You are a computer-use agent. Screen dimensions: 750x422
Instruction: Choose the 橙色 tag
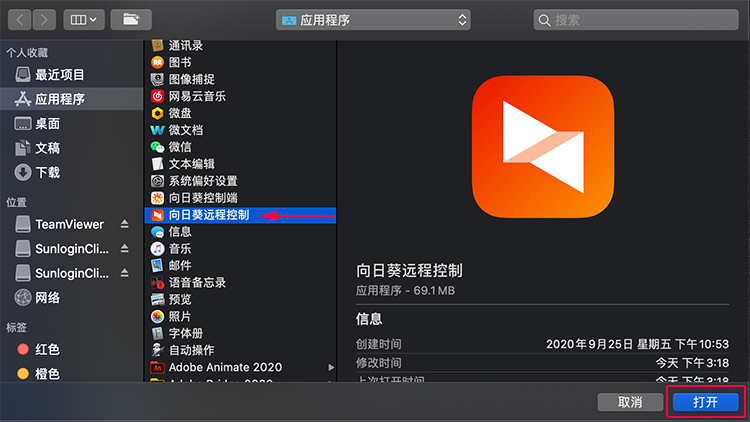click(47, 374)
